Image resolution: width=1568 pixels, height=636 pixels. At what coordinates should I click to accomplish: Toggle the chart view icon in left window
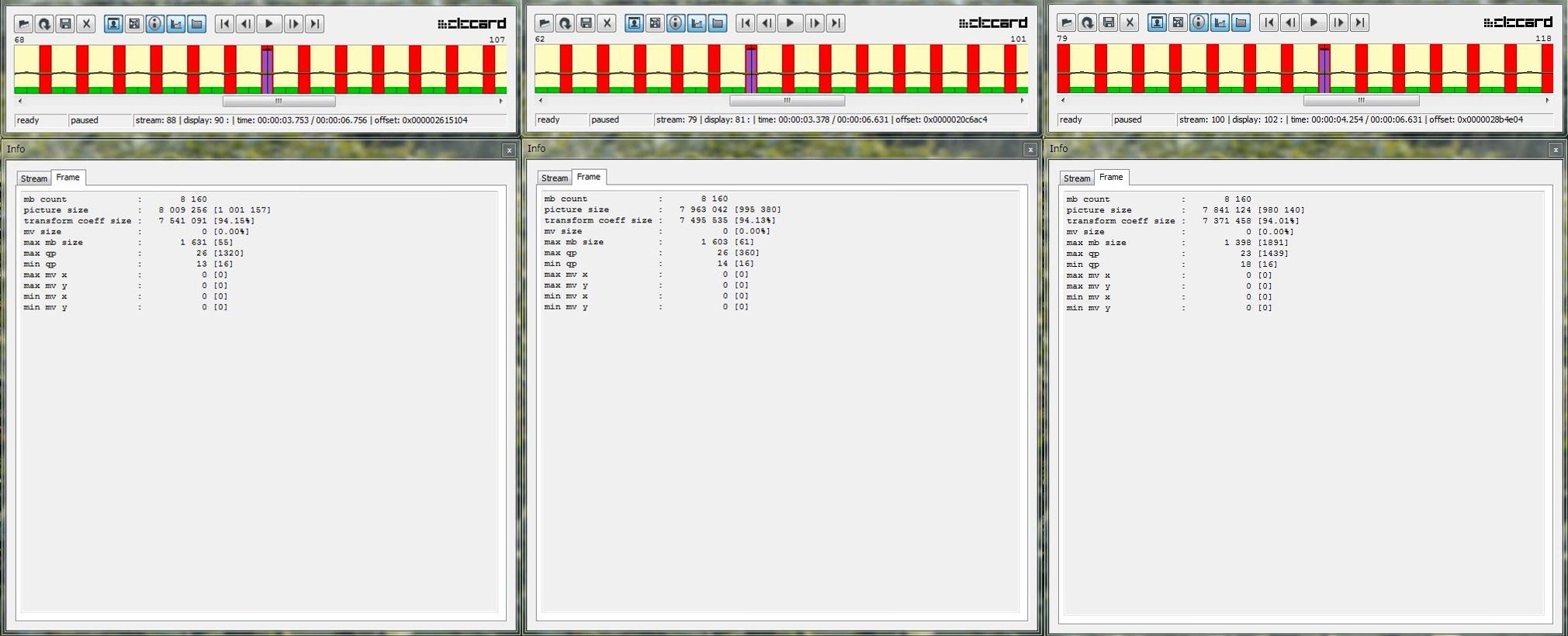176,24
